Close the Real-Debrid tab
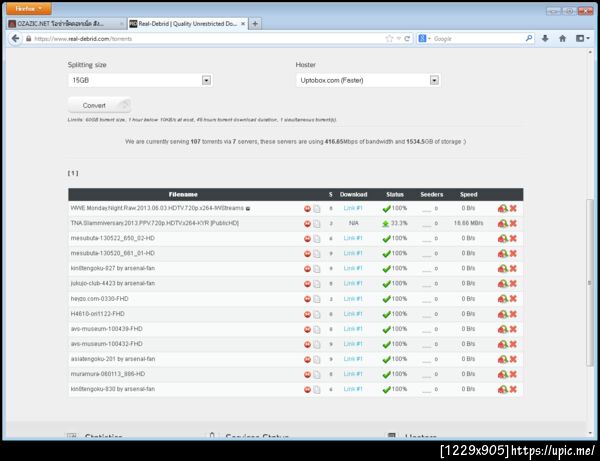Viewport: 600px width, 461px height. coord(243,24)
